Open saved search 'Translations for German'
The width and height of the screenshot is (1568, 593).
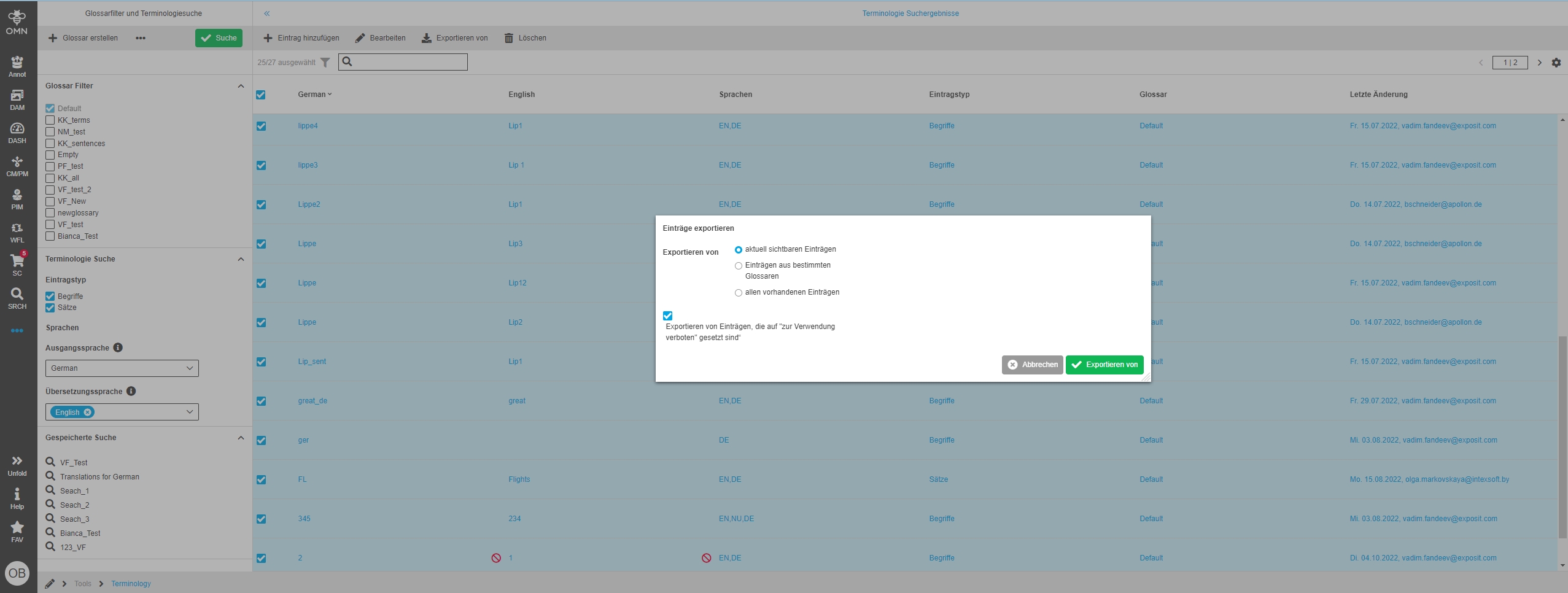[x=99, y=477]
